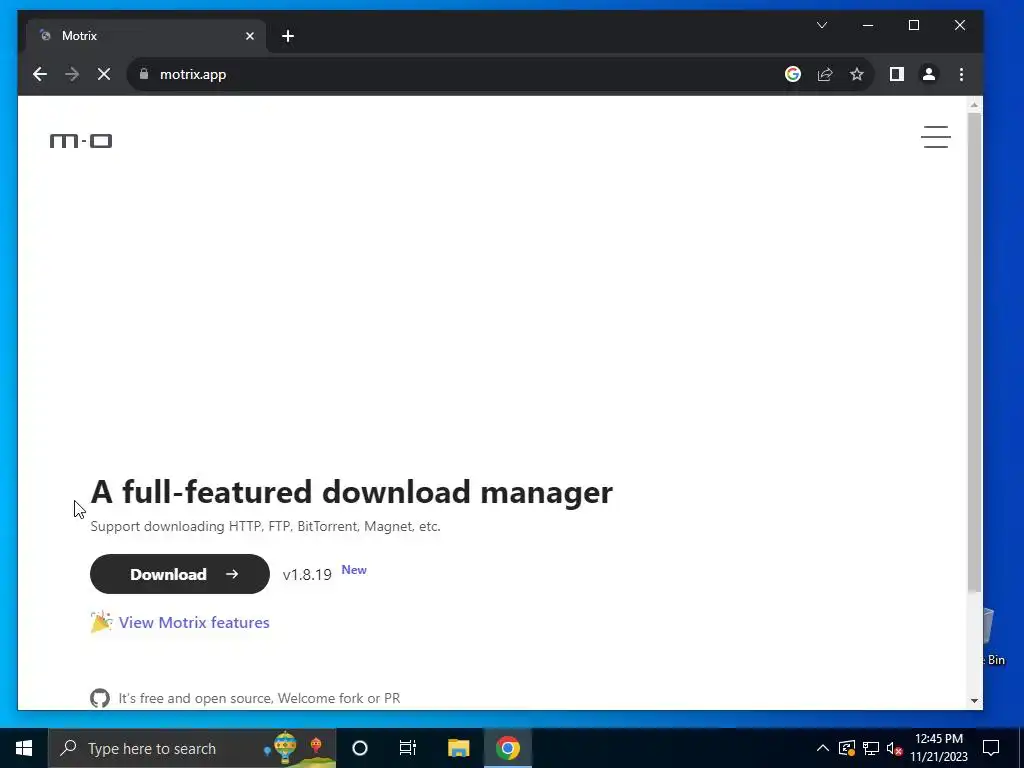
Task: Stop loading the page
Action: pyautogui.click(x=104, y=74)
